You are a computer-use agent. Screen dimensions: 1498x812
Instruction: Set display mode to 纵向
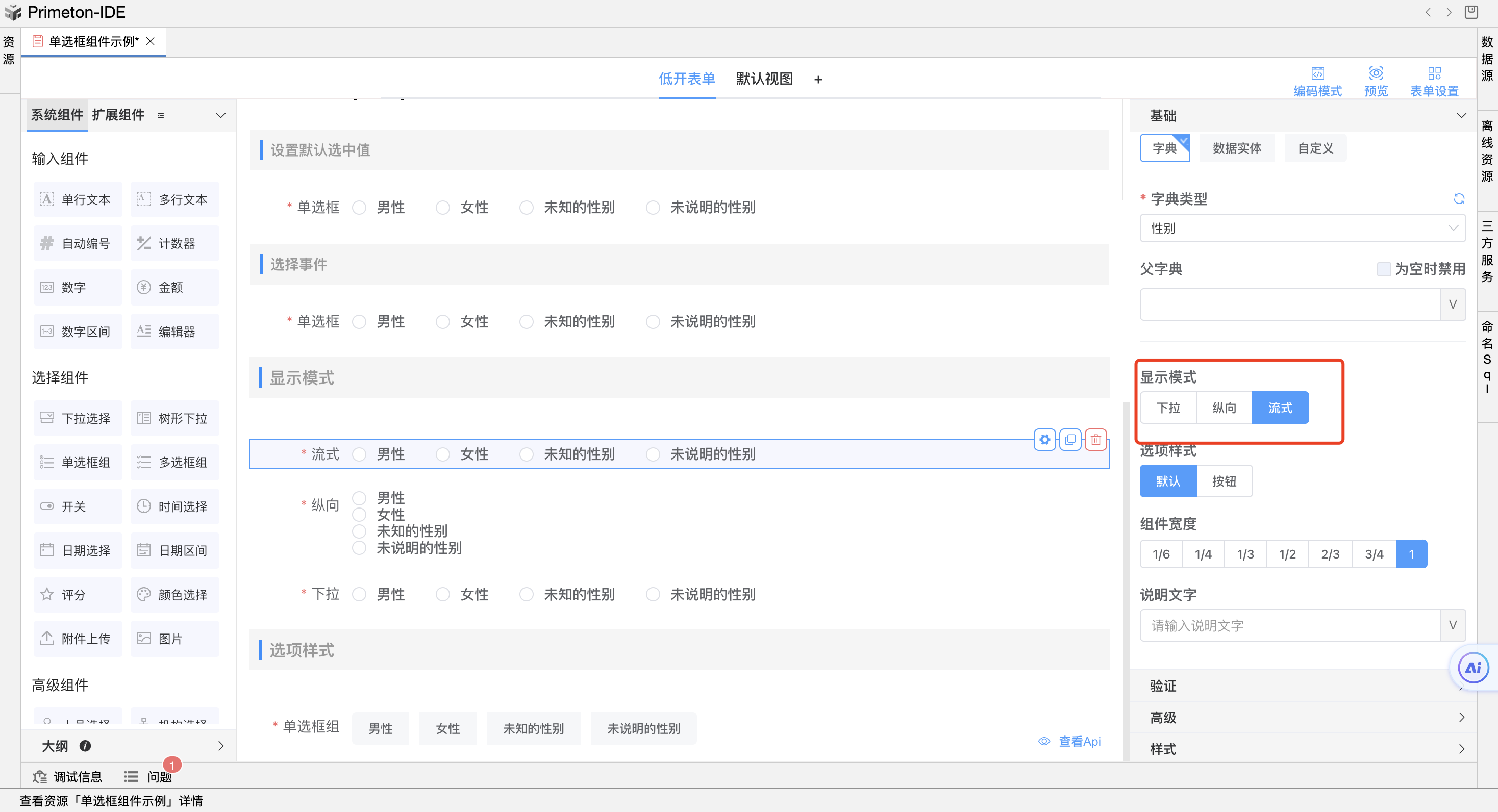coord(1224,408)
